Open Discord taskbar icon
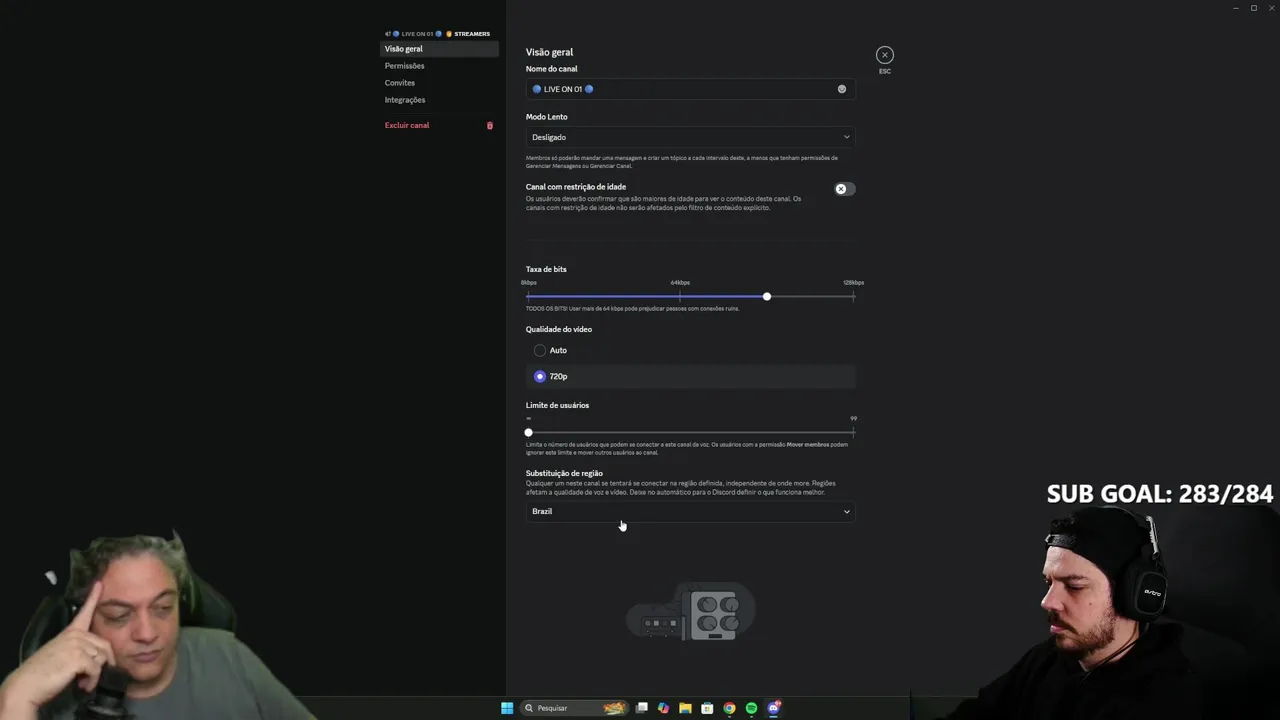This screenshot has height=720, width=1280. click(x=774, y=708)
